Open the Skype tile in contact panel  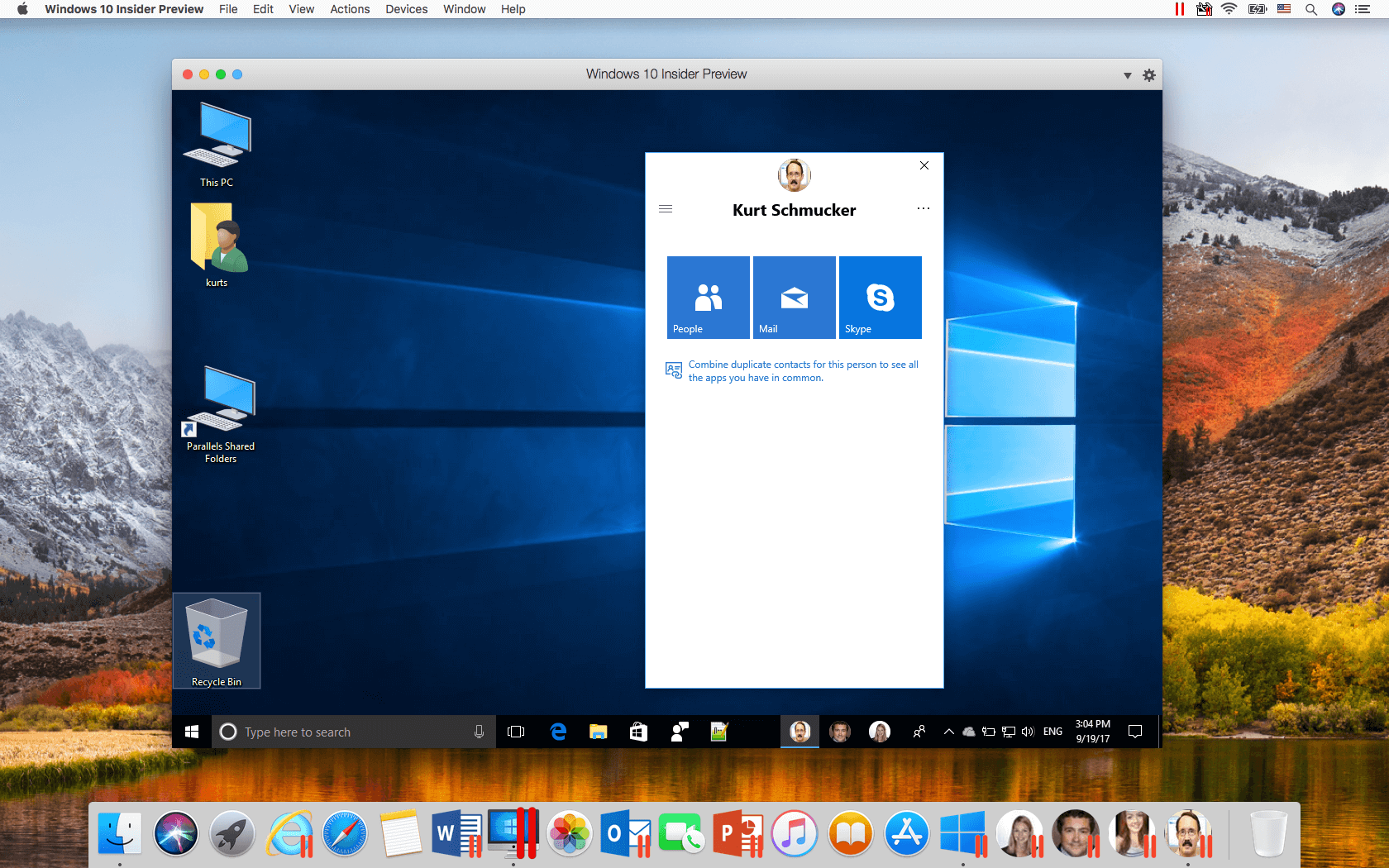click(x=881, y=298)
